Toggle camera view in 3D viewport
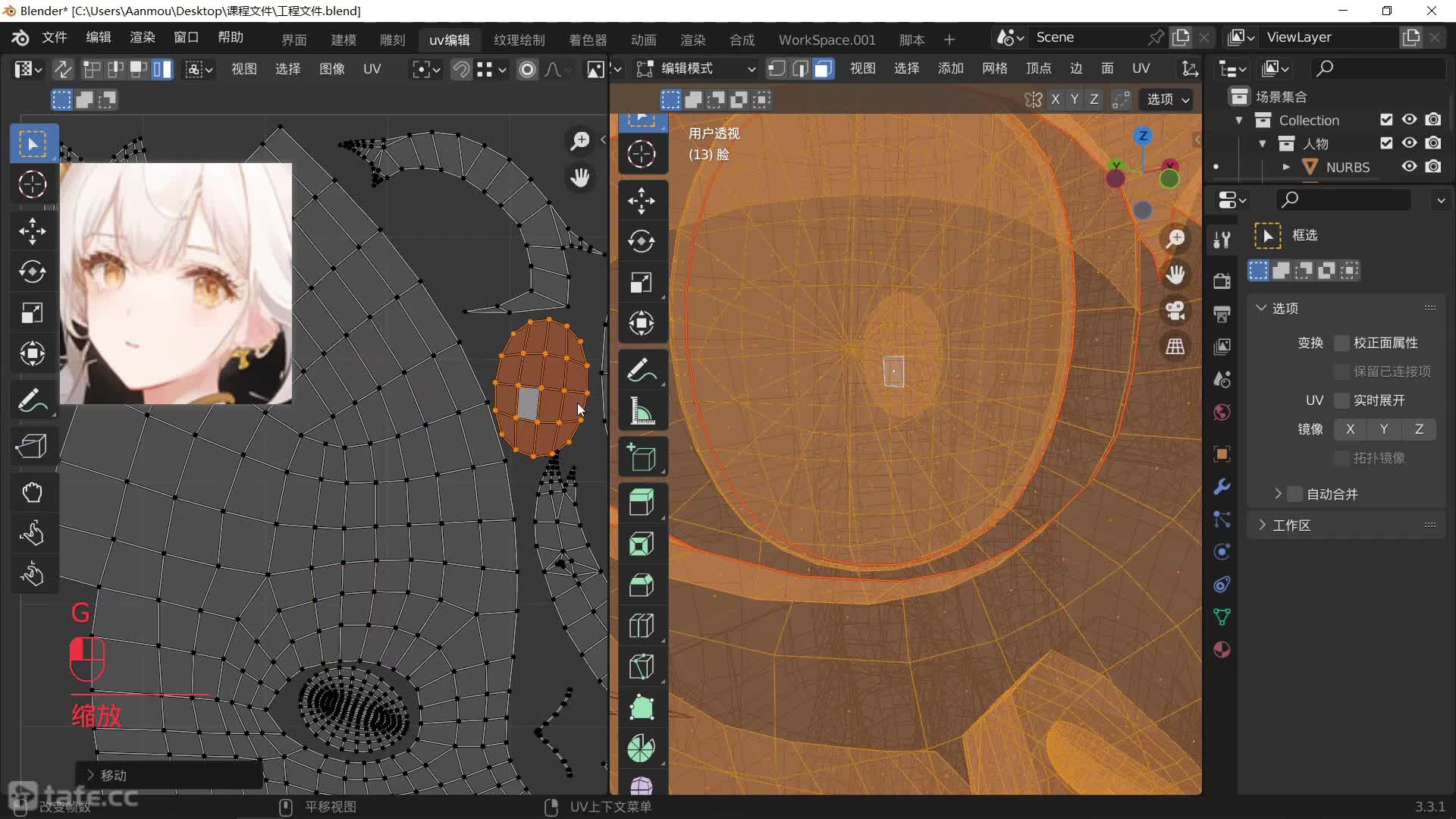This screenshot has height=819, width=1456. pyautogui.click(x=1175, y=311)
